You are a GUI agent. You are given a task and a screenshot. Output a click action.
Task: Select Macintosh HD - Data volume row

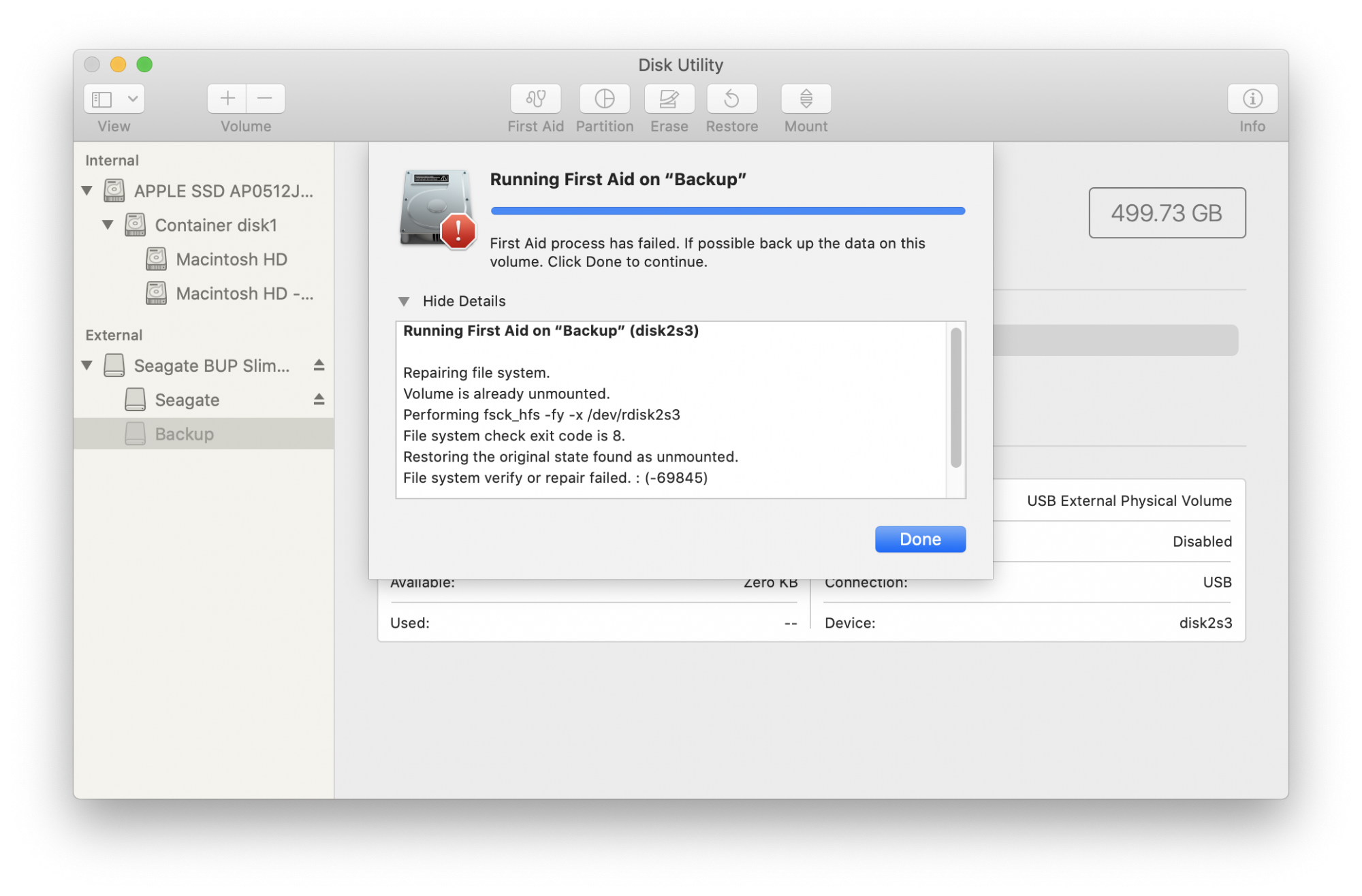coord(204,293)
